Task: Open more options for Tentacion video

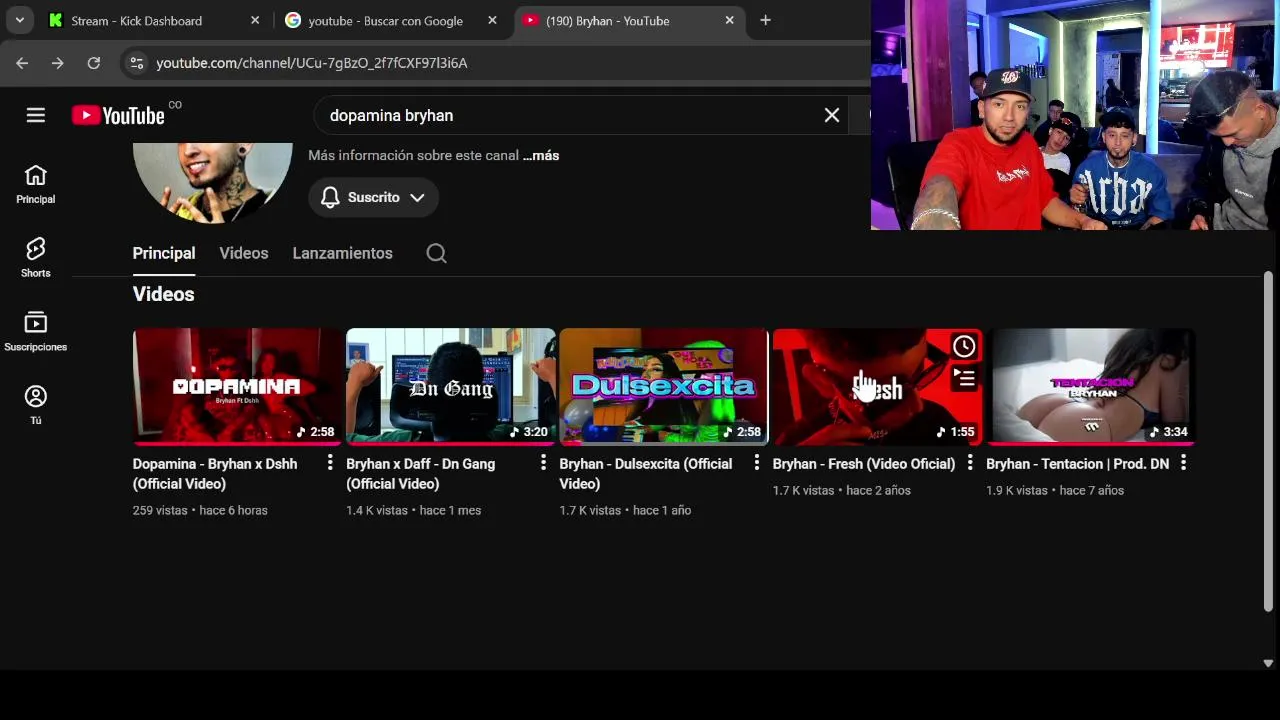Action: pos(1183,463)
